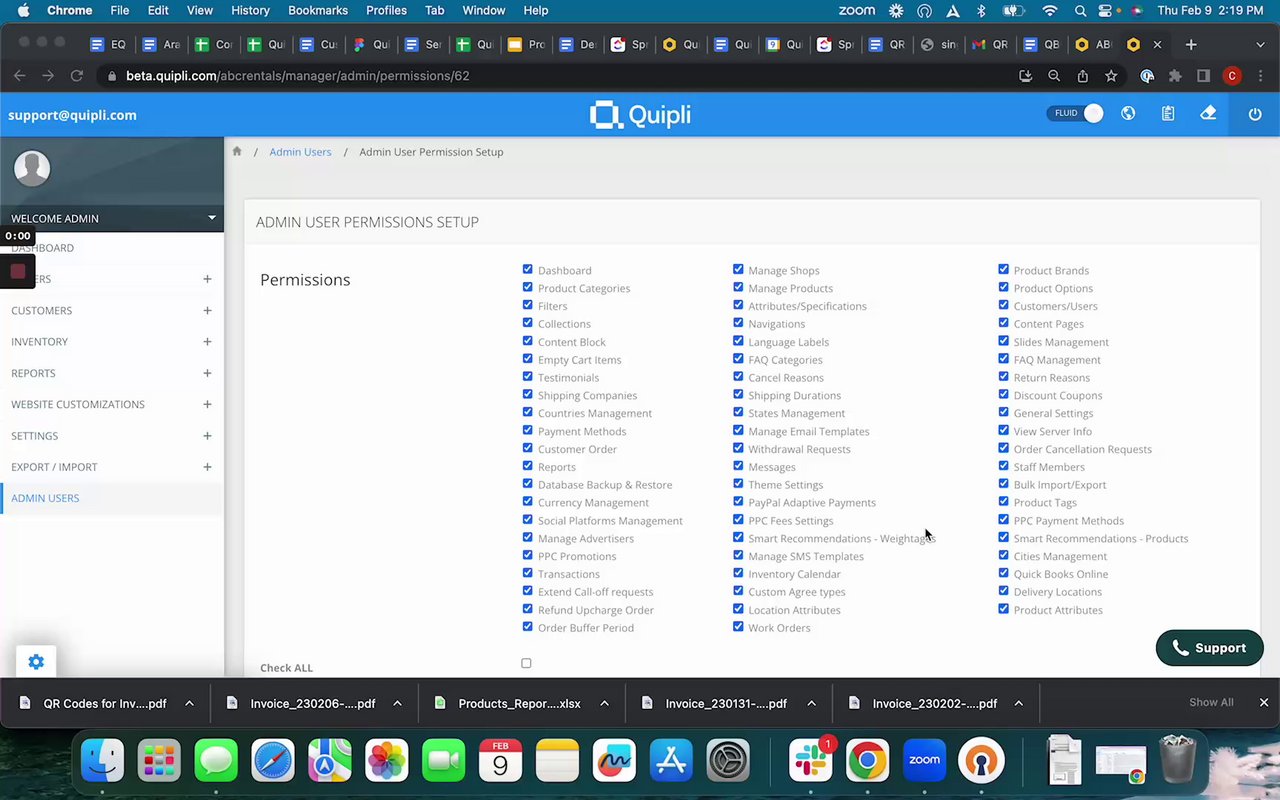Uncheck the Work Orders permission
Viewport: 1280px width, 800px height.
pyautogui.click(x=738, y=627)
